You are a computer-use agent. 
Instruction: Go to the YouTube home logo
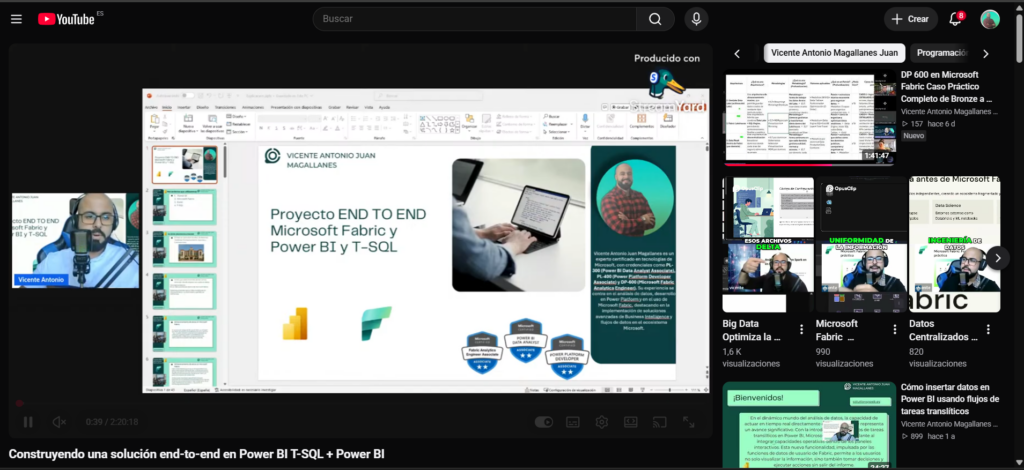pyautogui.click(x=66, y=19)
